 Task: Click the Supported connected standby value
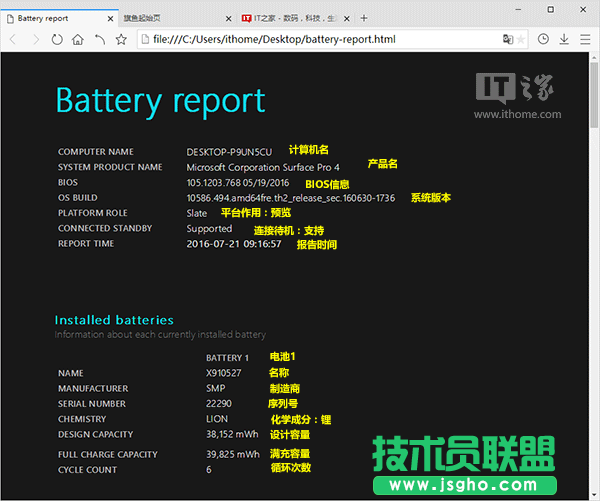click(x=209, y=228)
